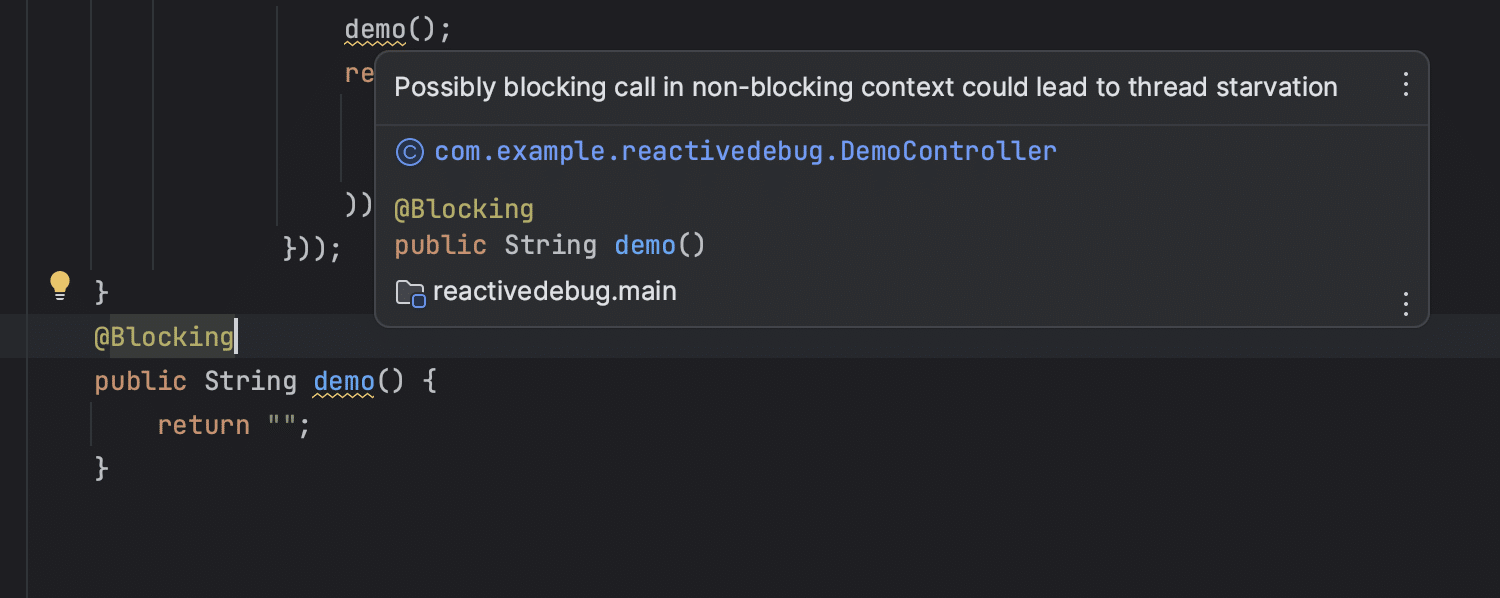Click the closing brace beside the lightbulb

point(101,292)
